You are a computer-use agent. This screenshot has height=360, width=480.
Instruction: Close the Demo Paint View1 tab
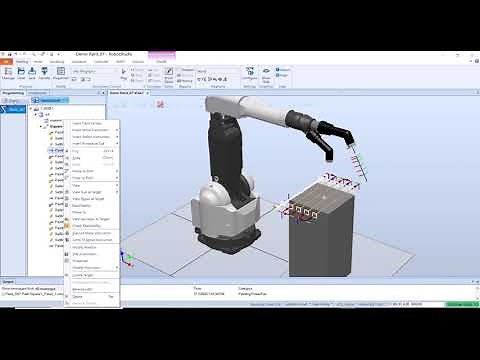[147, 93]
